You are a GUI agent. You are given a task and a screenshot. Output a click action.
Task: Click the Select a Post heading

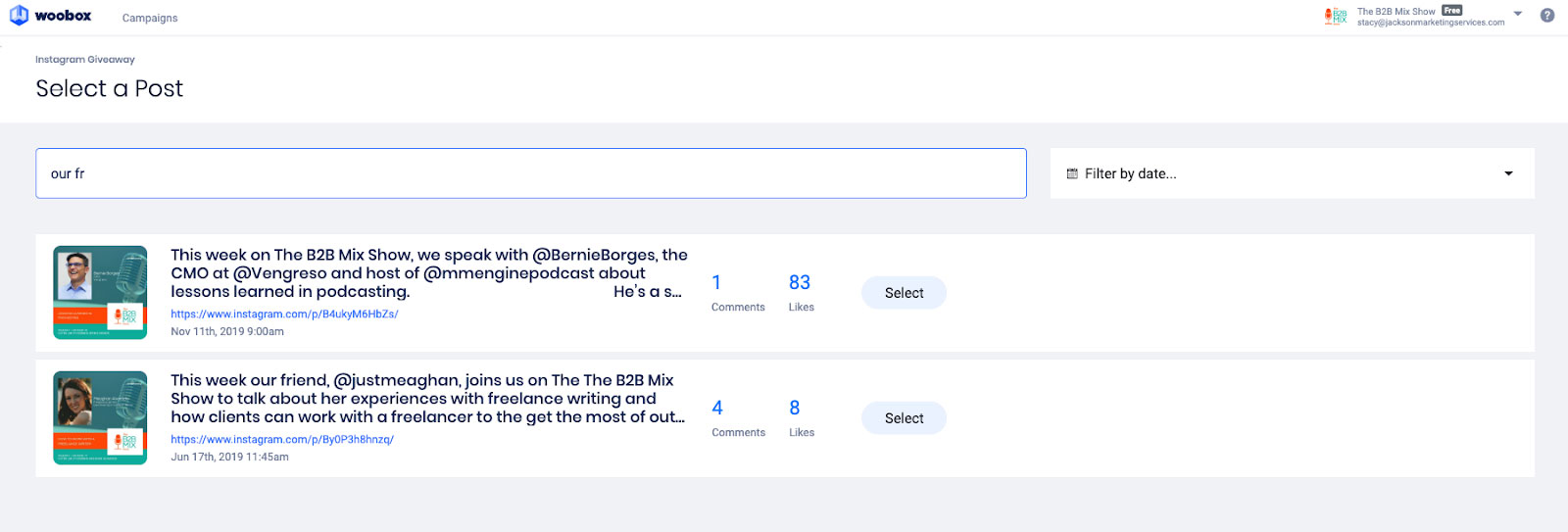110,89
